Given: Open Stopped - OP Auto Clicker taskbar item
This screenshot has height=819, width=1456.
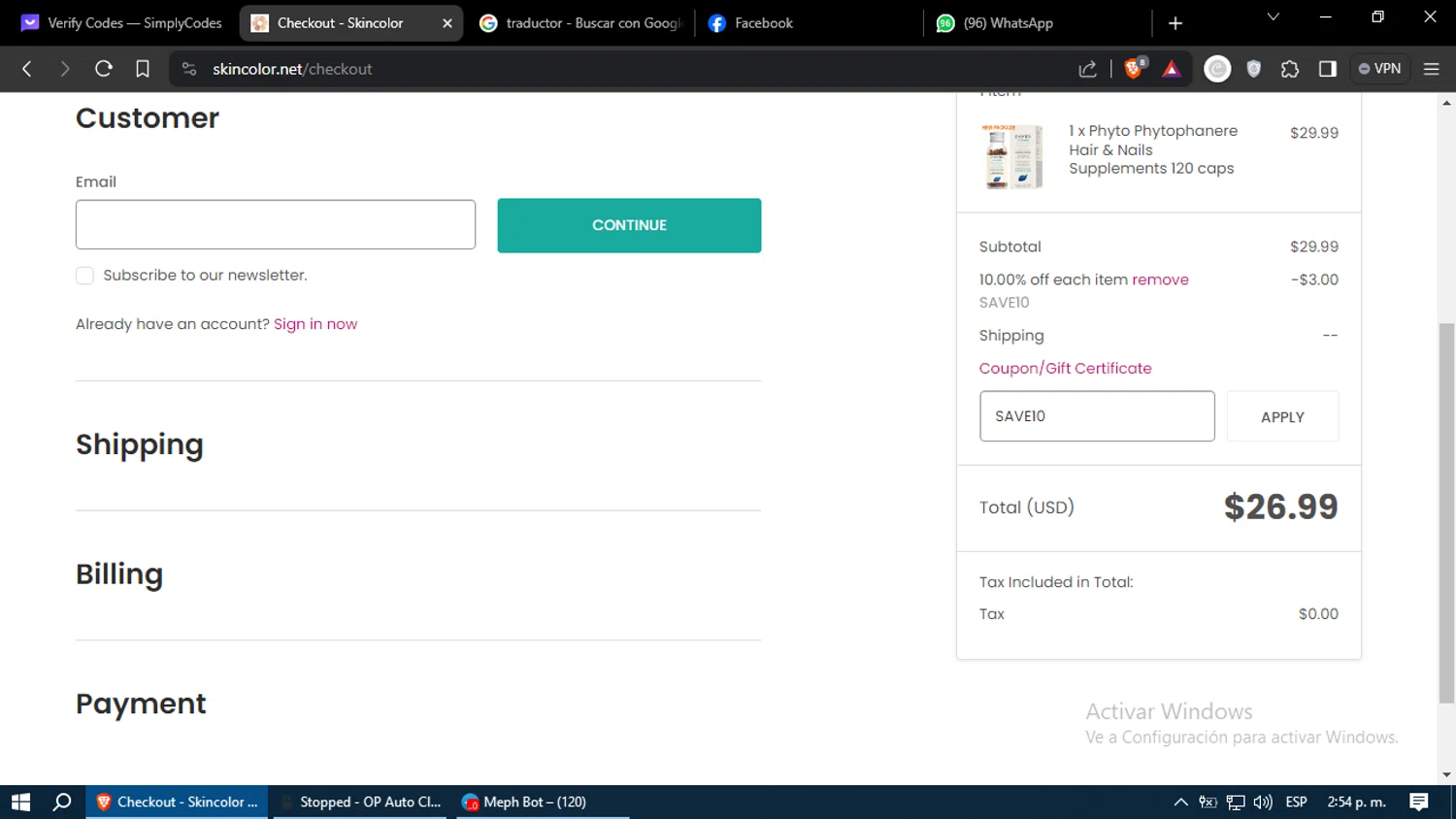Looking at the screenshot, I should pos(361,802).
